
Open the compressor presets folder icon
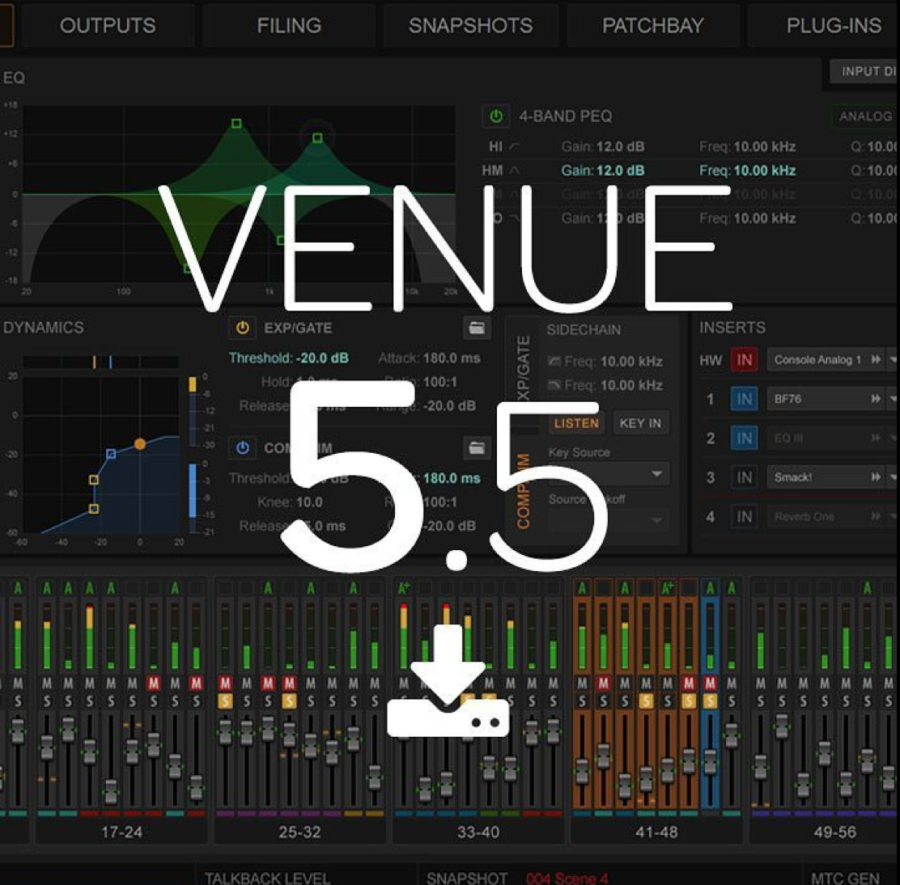pyautogui.click(x=477, y=447)
